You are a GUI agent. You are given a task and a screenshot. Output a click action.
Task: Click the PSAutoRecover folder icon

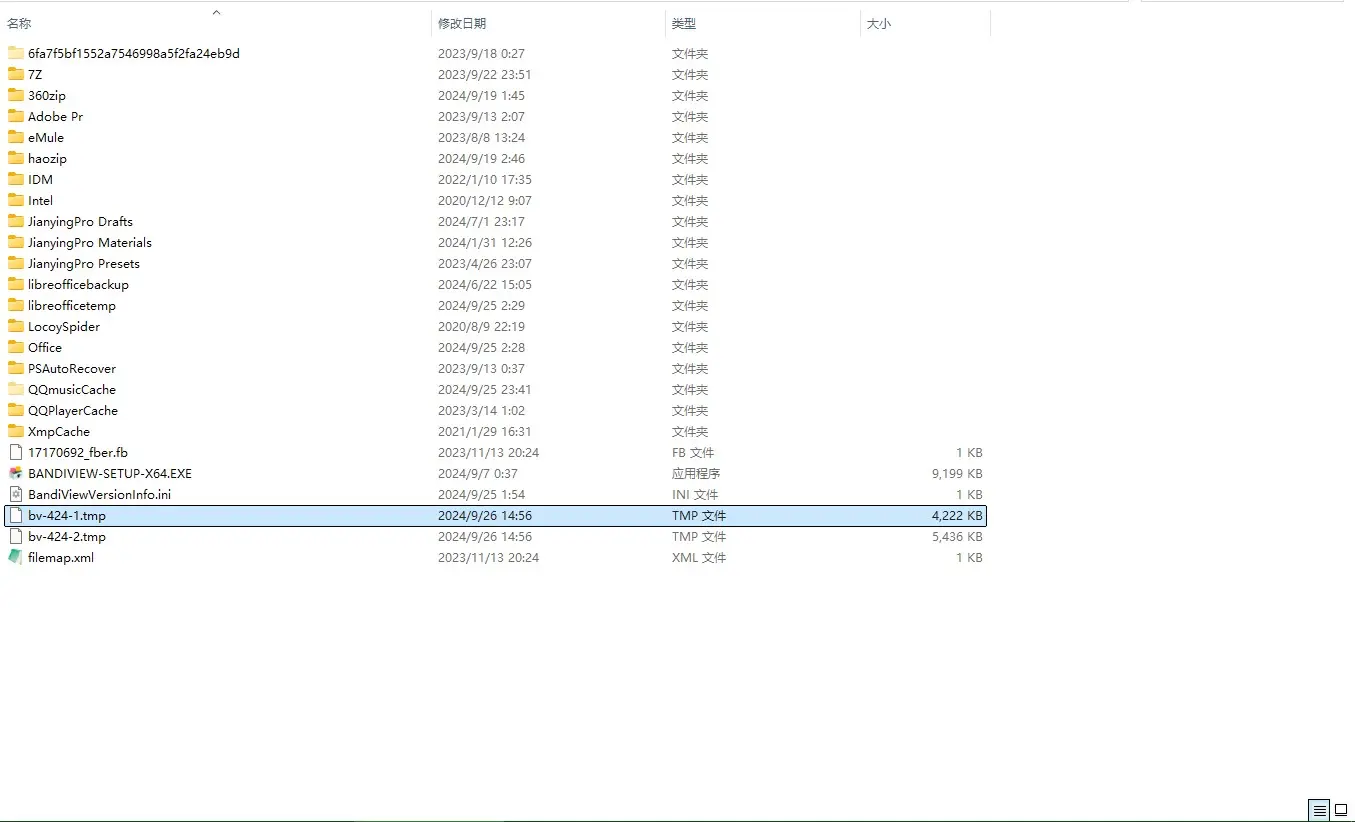pos(15,368)
